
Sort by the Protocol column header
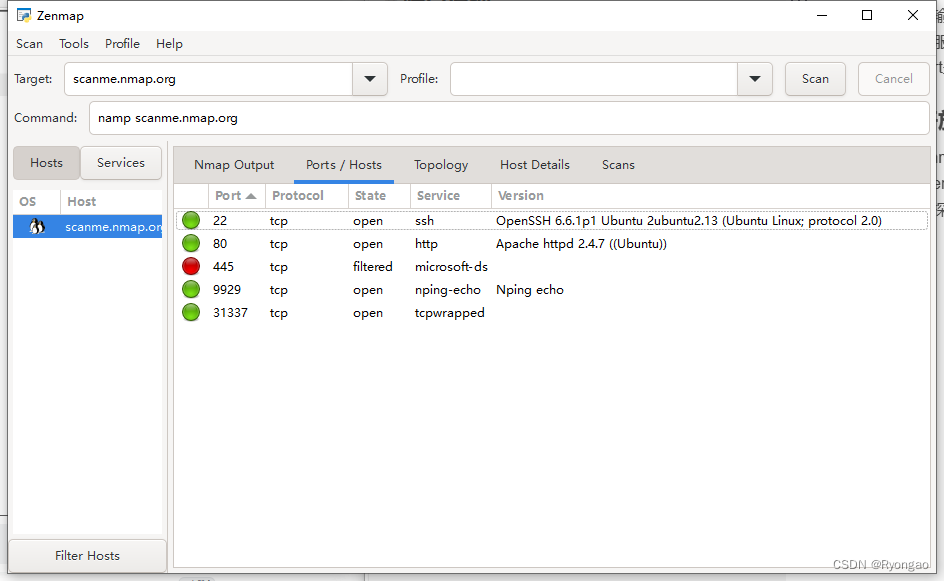[x=307, y=196]
